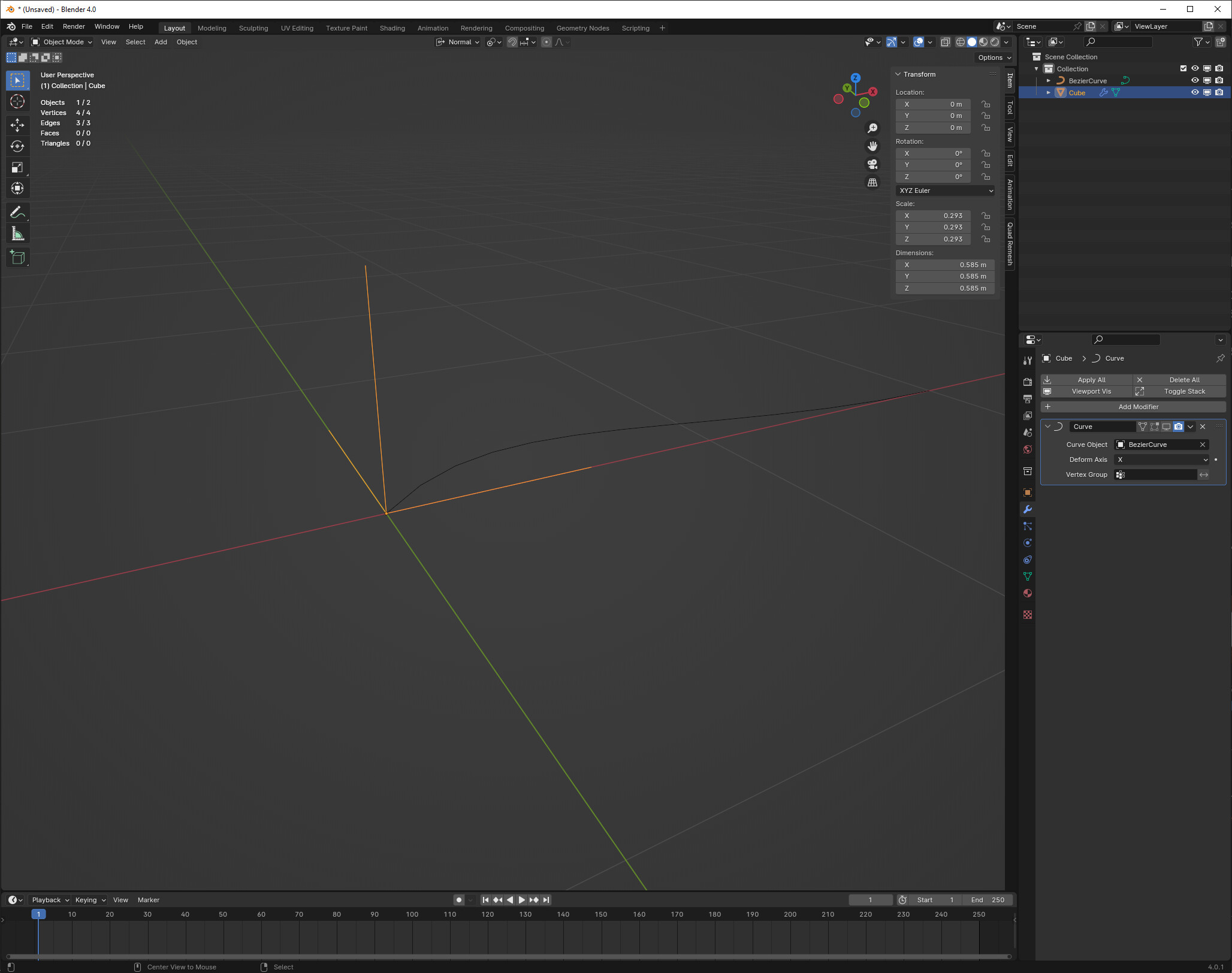Adjust the Scale X value slider

(933, 216)
